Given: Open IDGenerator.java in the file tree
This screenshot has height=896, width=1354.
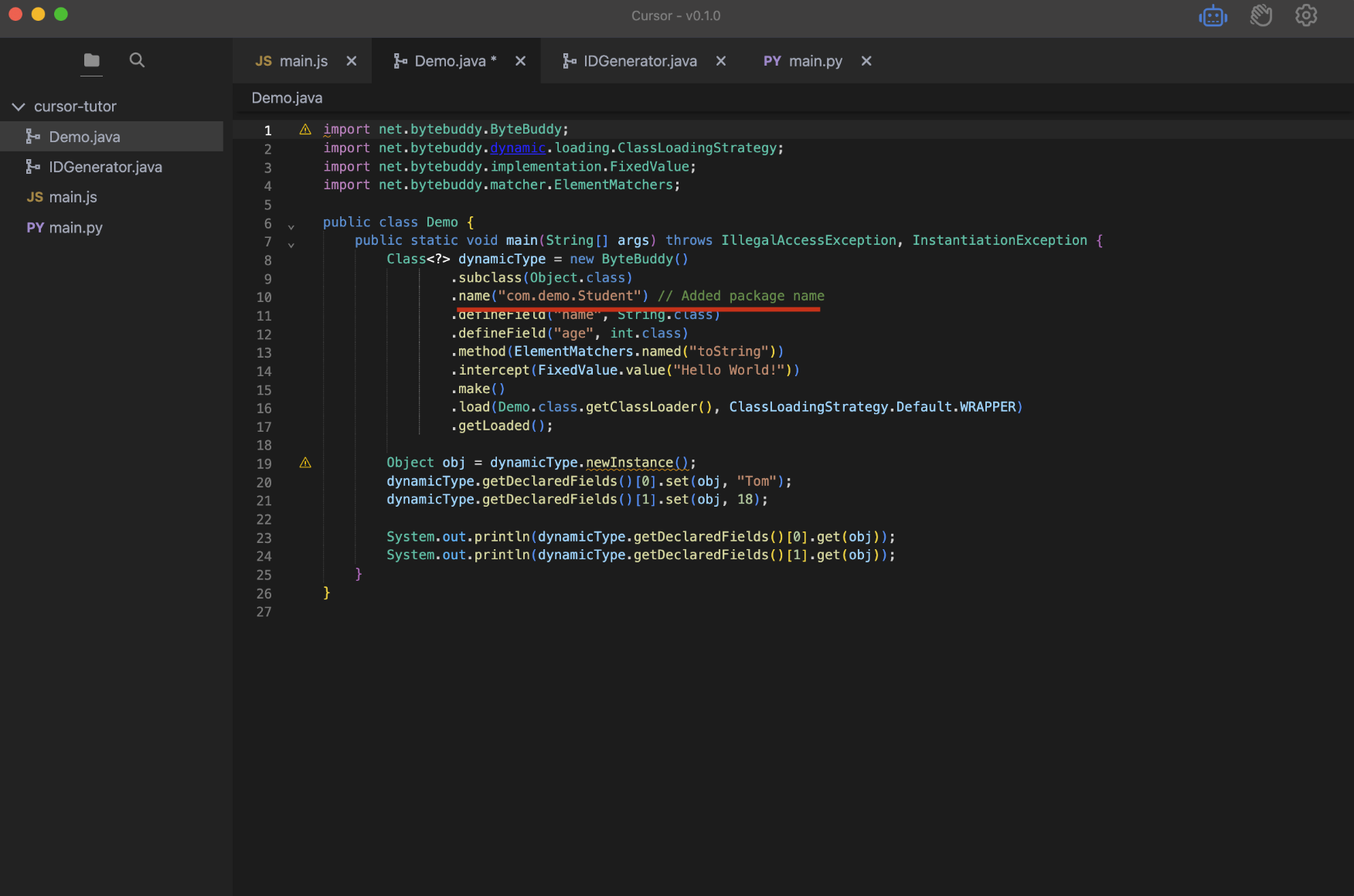Looking at the screenshot, I should click(112, 167).
